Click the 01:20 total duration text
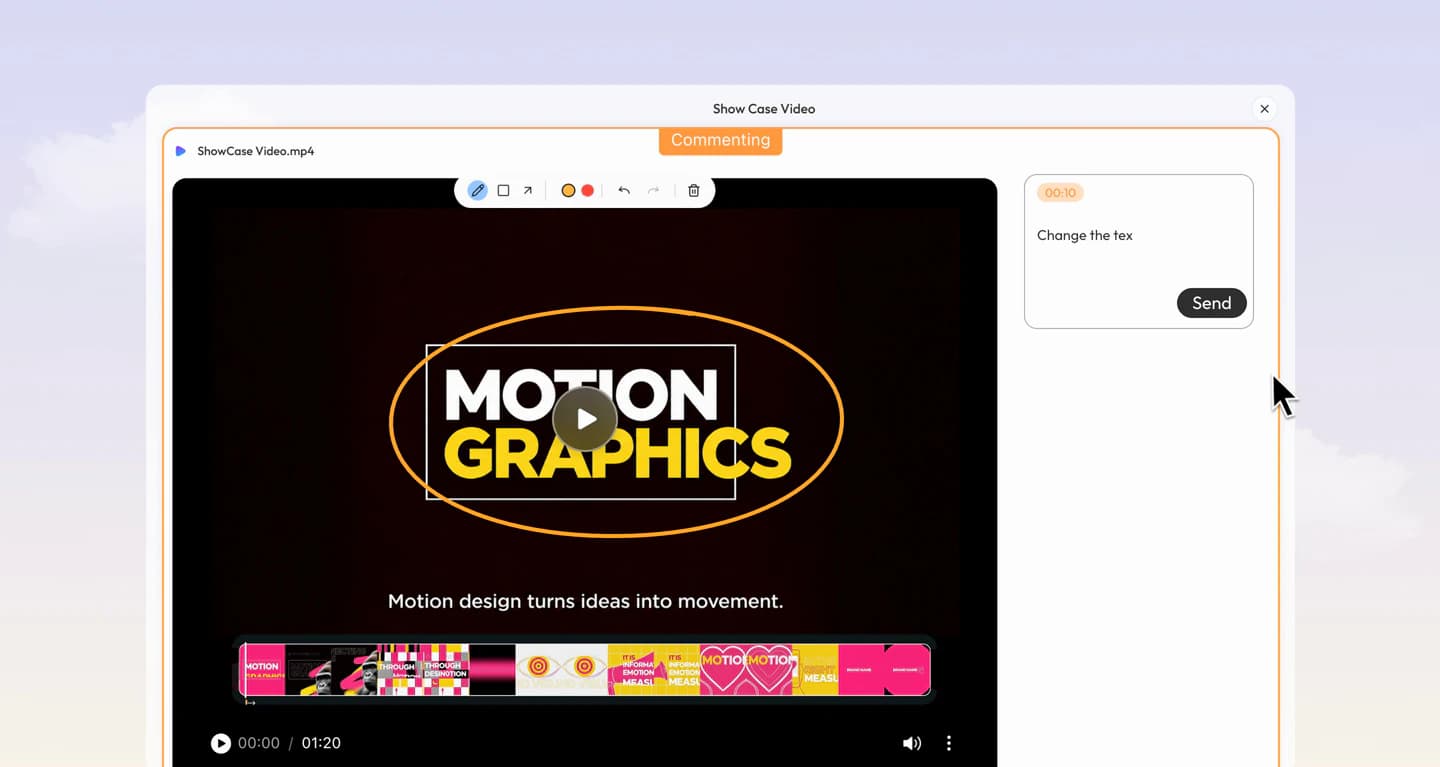Viewport: 1440px width, 767px height. point(321,743)
